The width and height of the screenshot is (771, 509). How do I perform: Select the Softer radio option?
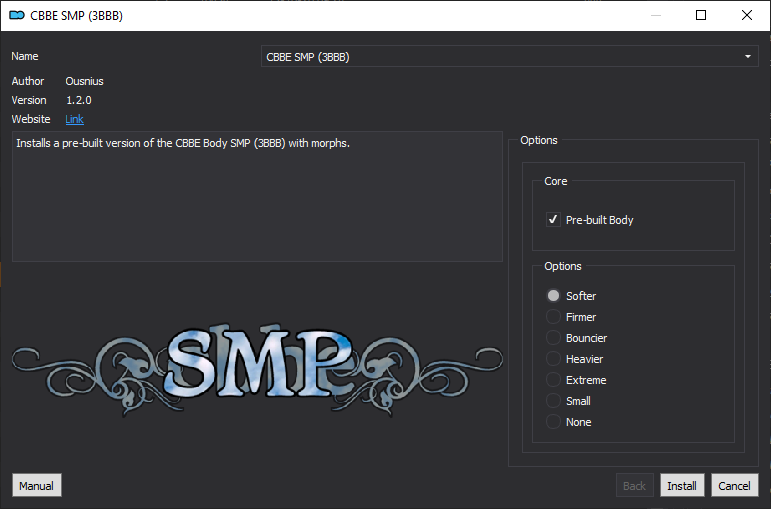[553, 296]
